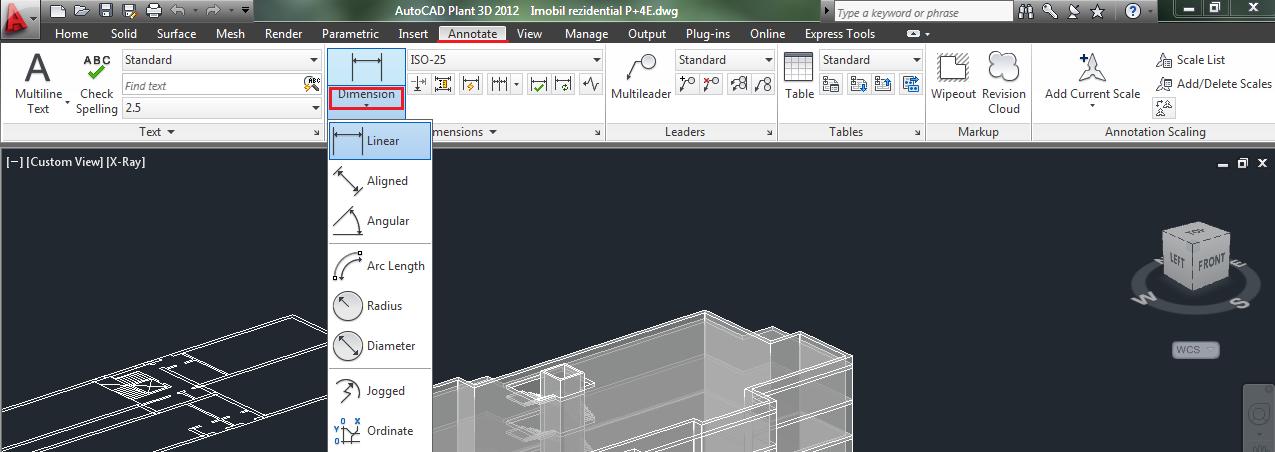Click the New drawing icon in quick access toolbar
This screenshot has height=452, width=1275.
point(58,12)
